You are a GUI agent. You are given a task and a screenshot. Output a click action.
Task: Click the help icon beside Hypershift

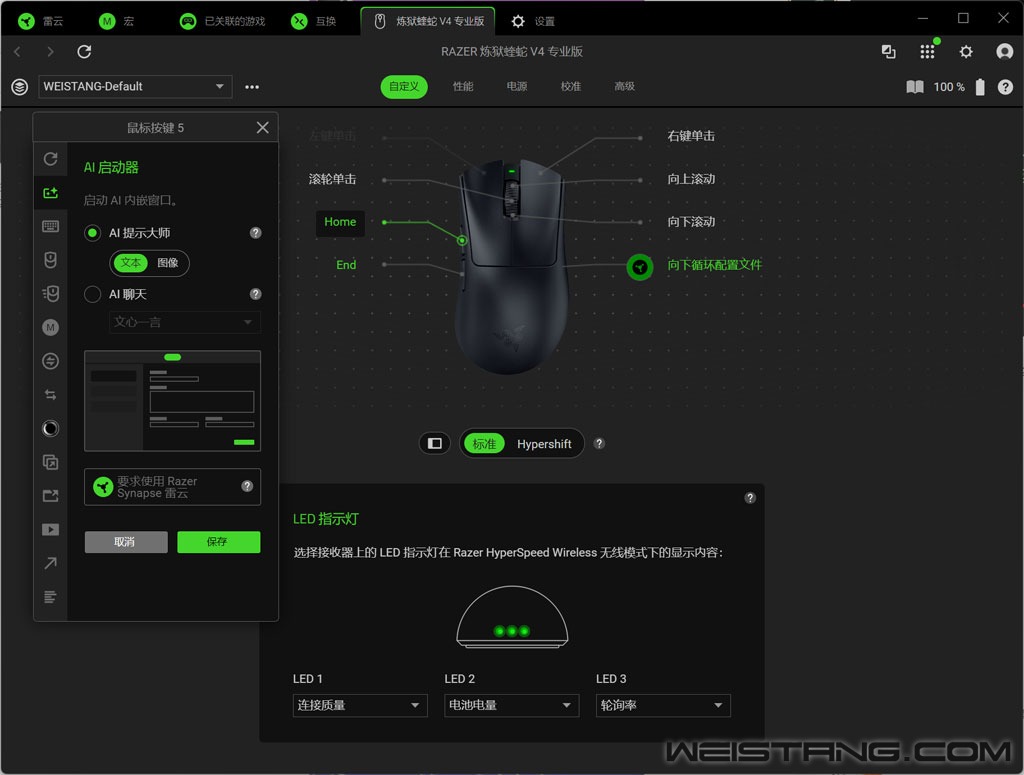coord(599,443)
